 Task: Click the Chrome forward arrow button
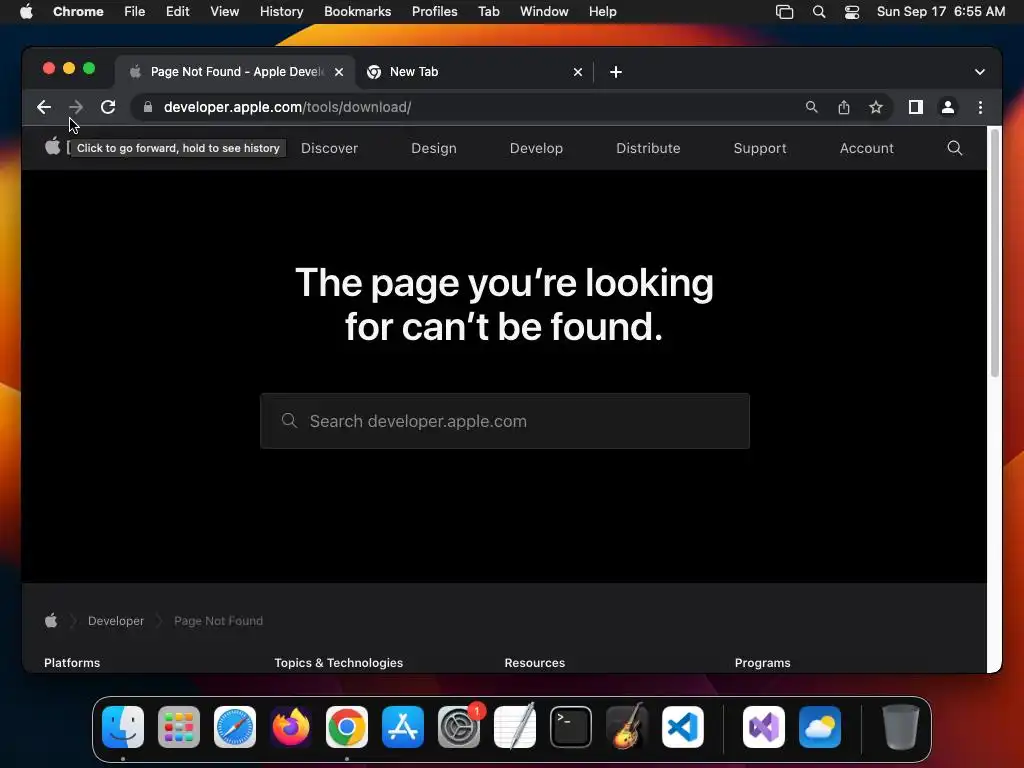[76, 107]
